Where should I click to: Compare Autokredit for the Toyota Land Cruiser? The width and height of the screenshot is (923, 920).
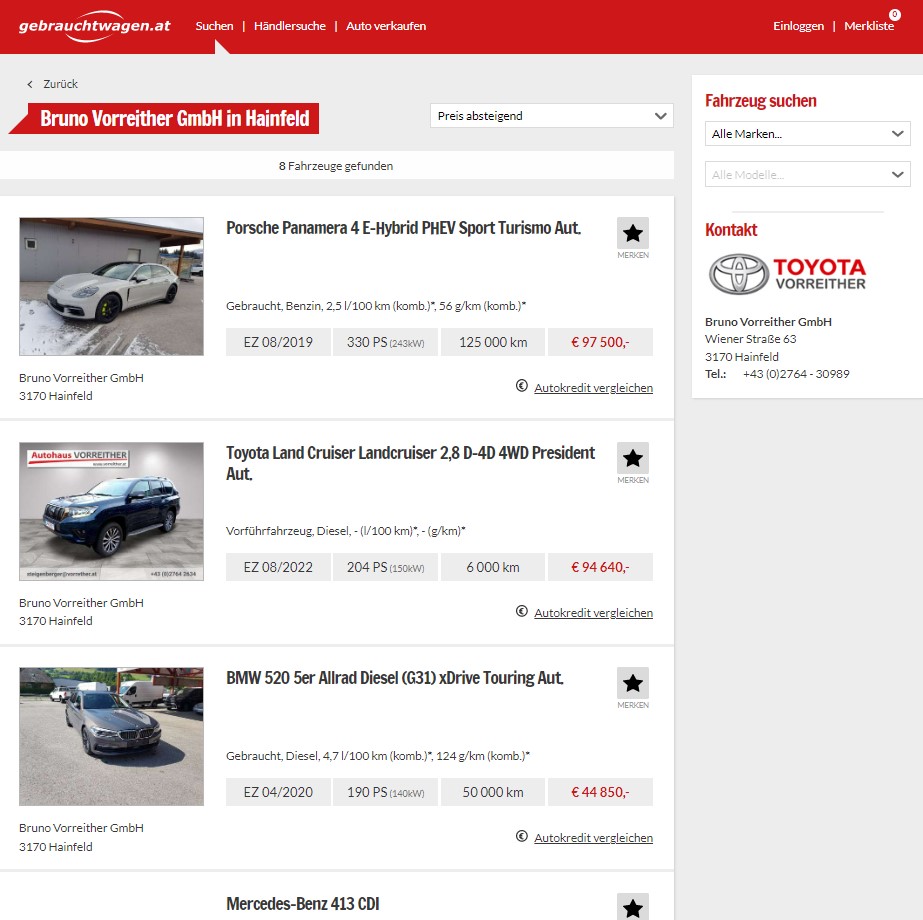coord(593,613)
